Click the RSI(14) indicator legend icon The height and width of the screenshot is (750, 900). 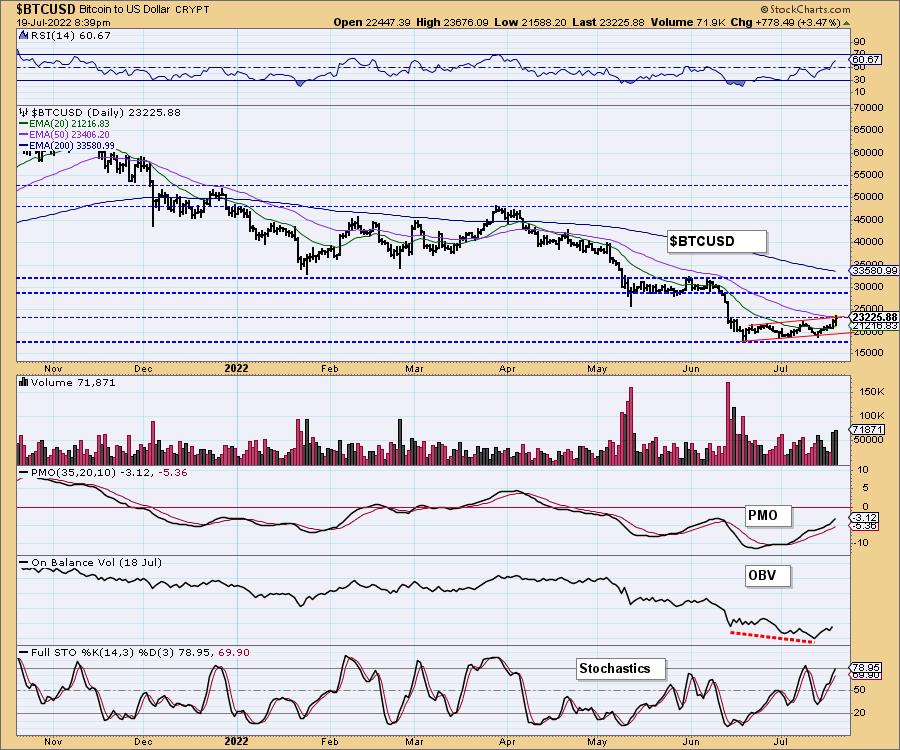click(x=23, y=36)
